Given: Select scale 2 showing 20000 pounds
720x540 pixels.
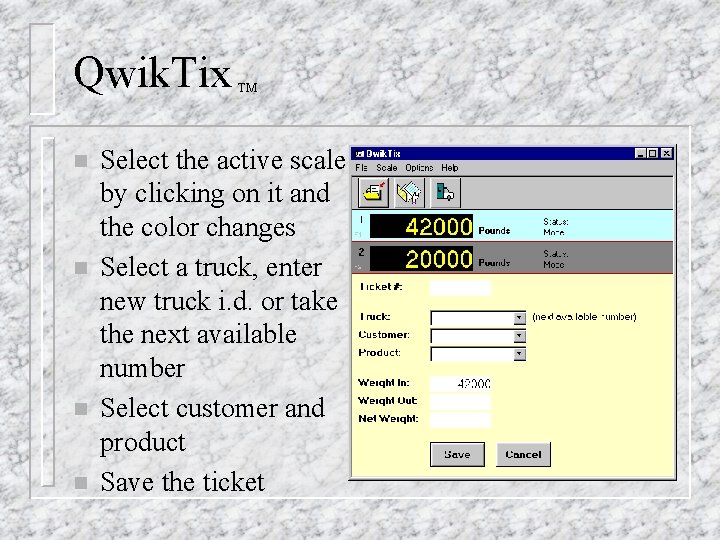Looking at the screenshot, I should tap(512, 258).
